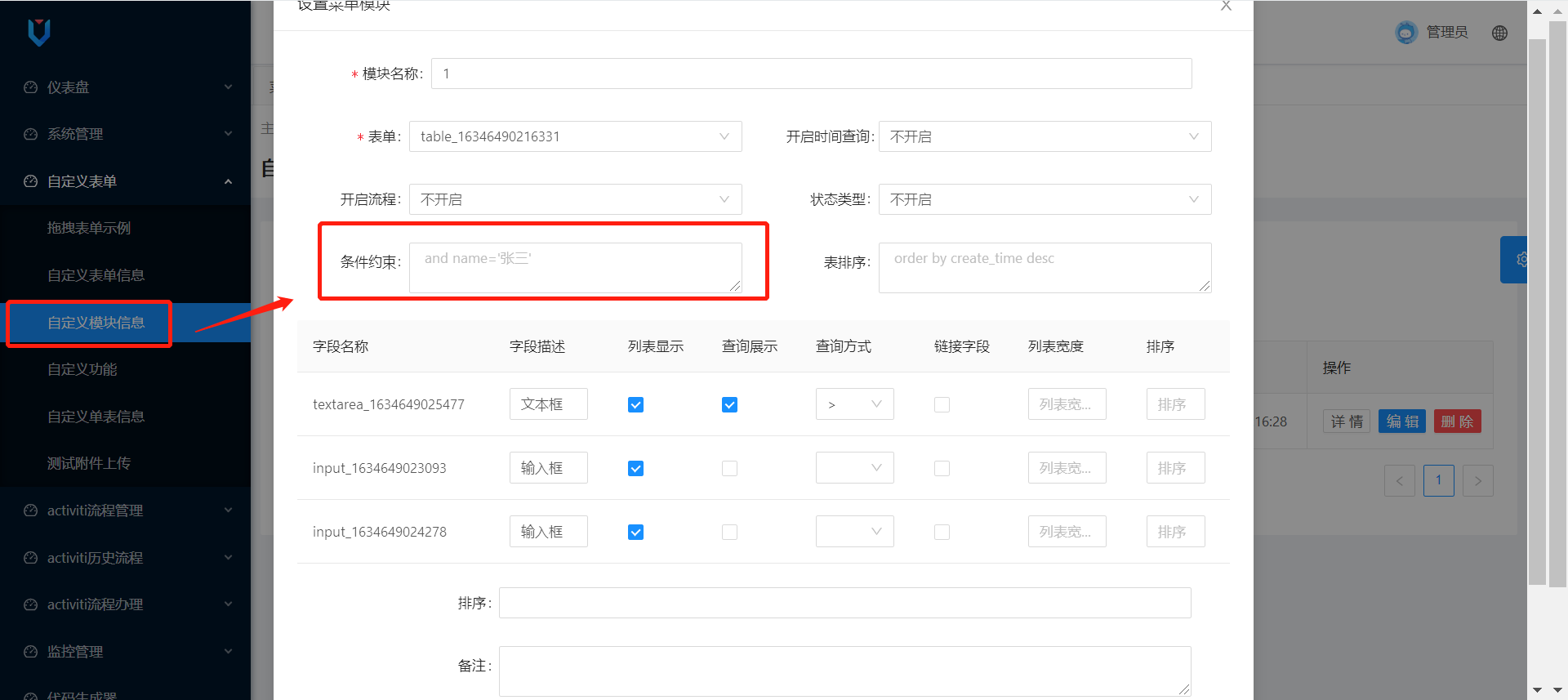Click the globe language icon

point(1499,33)
